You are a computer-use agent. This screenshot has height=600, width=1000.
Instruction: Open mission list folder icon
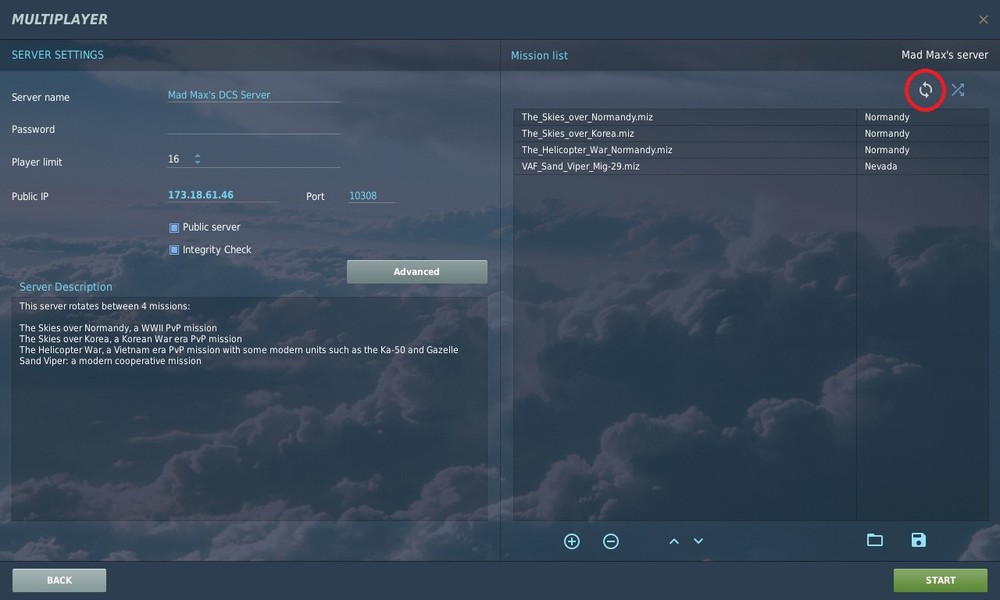(874, 540)
